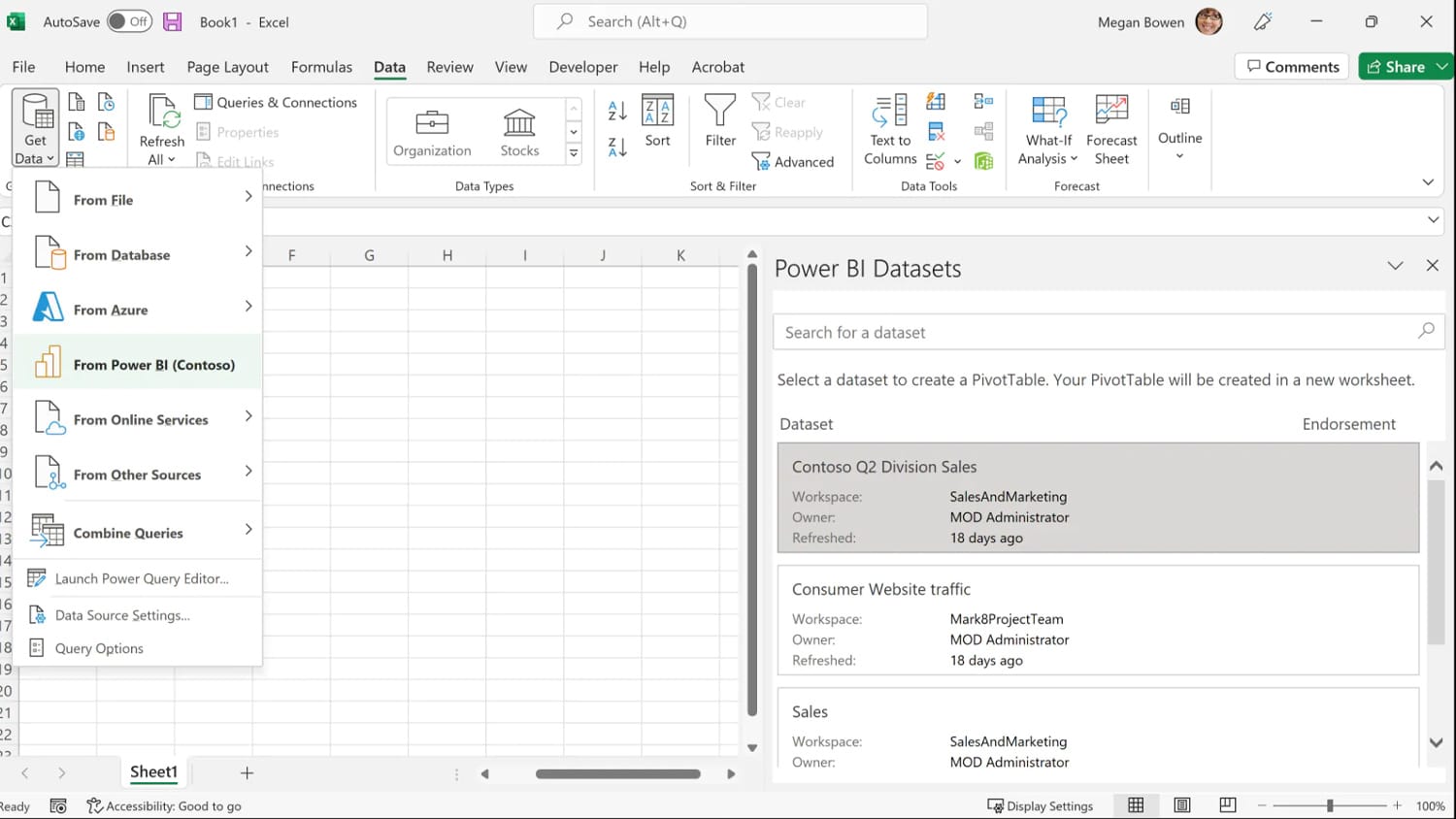Switch to the Page Layout tab
The width and height of the screenshot is (1456, 819).
click(227, 67)
